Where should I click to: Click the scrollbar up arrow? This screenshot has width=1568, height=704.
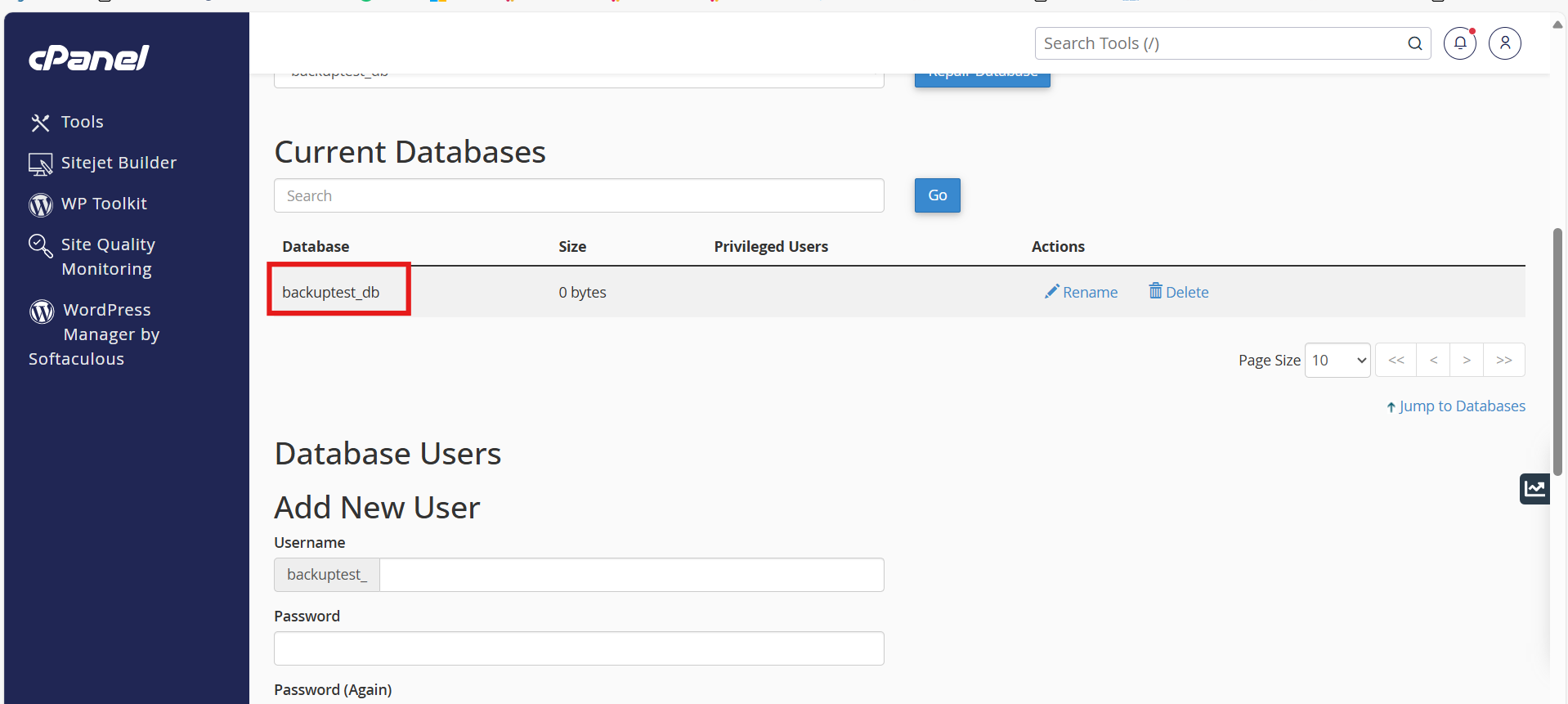[x=1558, y=25]
